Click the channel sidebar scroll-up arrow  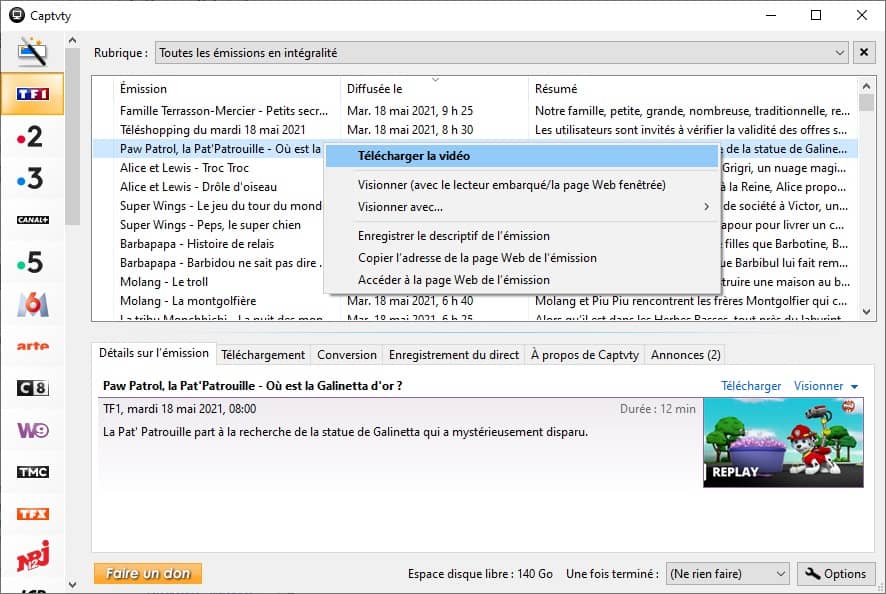tap(72, 40)
